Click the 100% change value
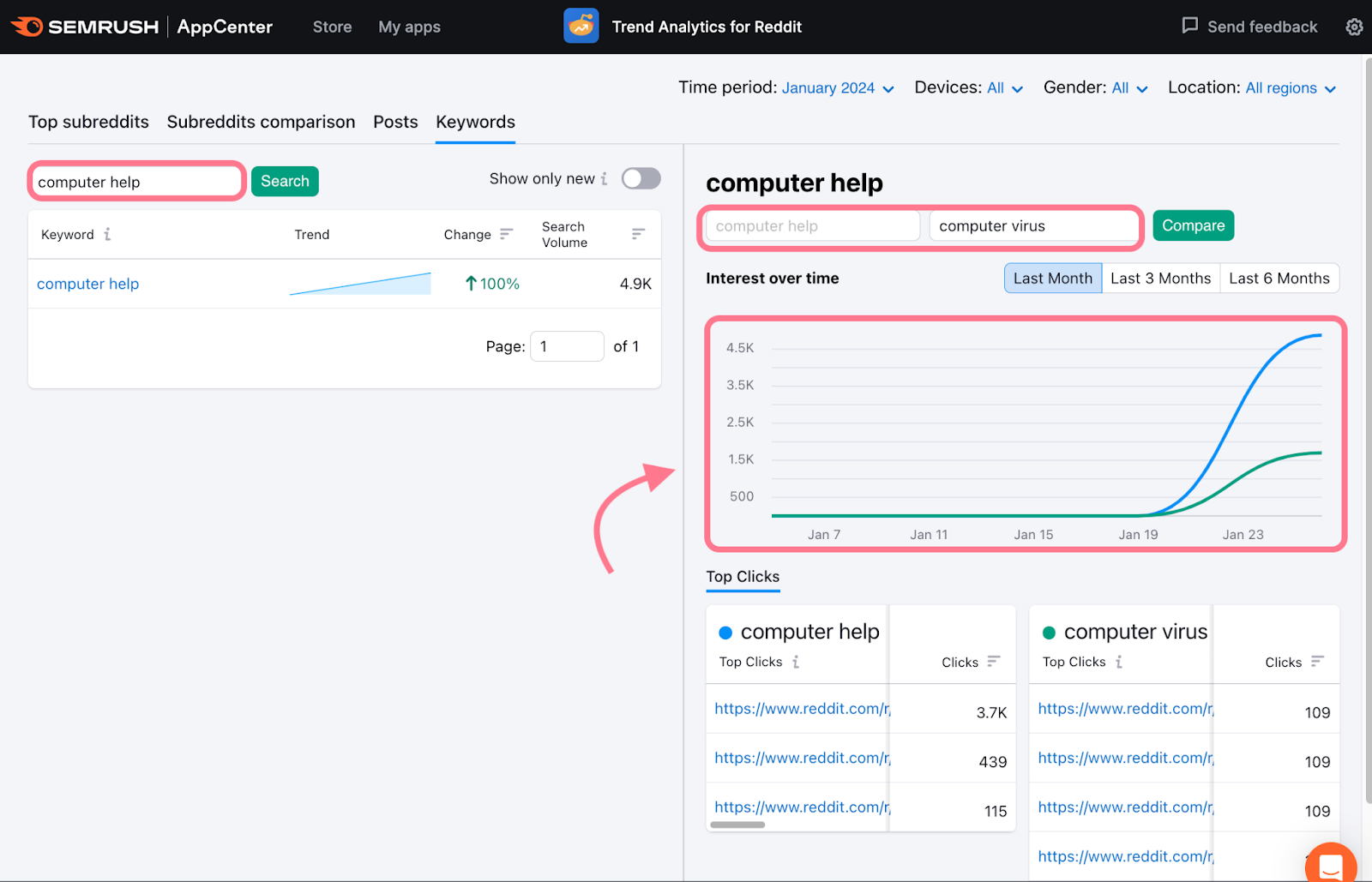Image resolution: width=1372 pixels, height=882 pixels. coord(492,284)
